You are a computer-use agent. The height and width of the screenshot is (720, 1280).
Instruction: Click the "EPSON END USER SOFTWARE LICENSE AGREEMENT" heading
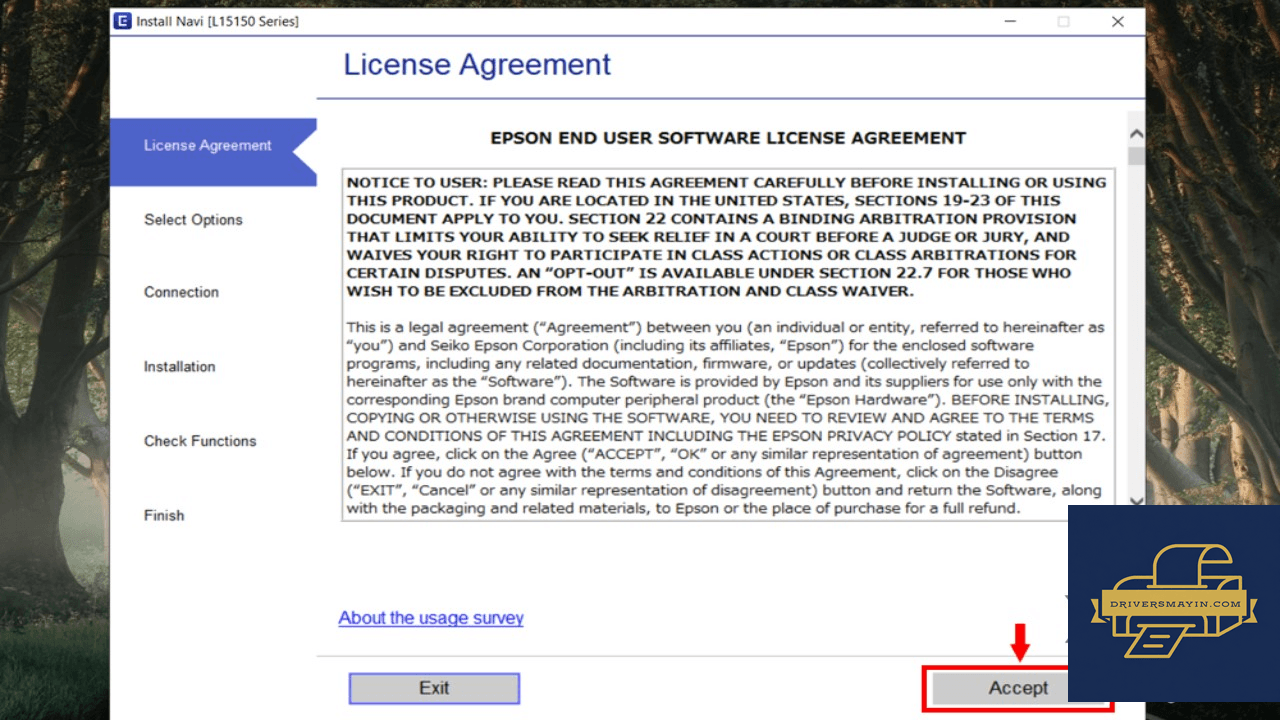[x=728, y=138]
